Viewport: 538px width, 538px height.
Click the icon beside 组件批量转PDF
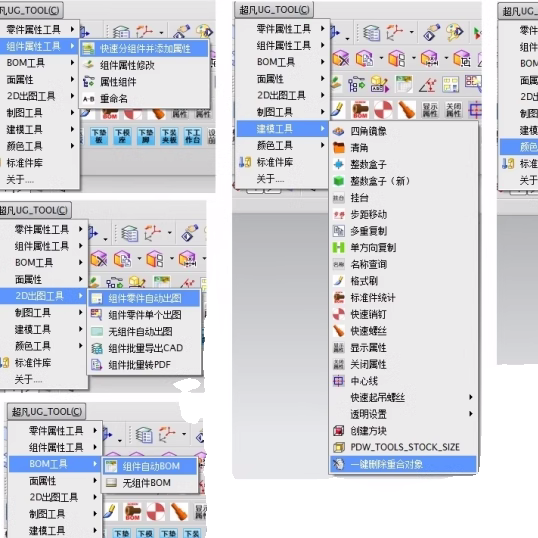coord(96,365)
